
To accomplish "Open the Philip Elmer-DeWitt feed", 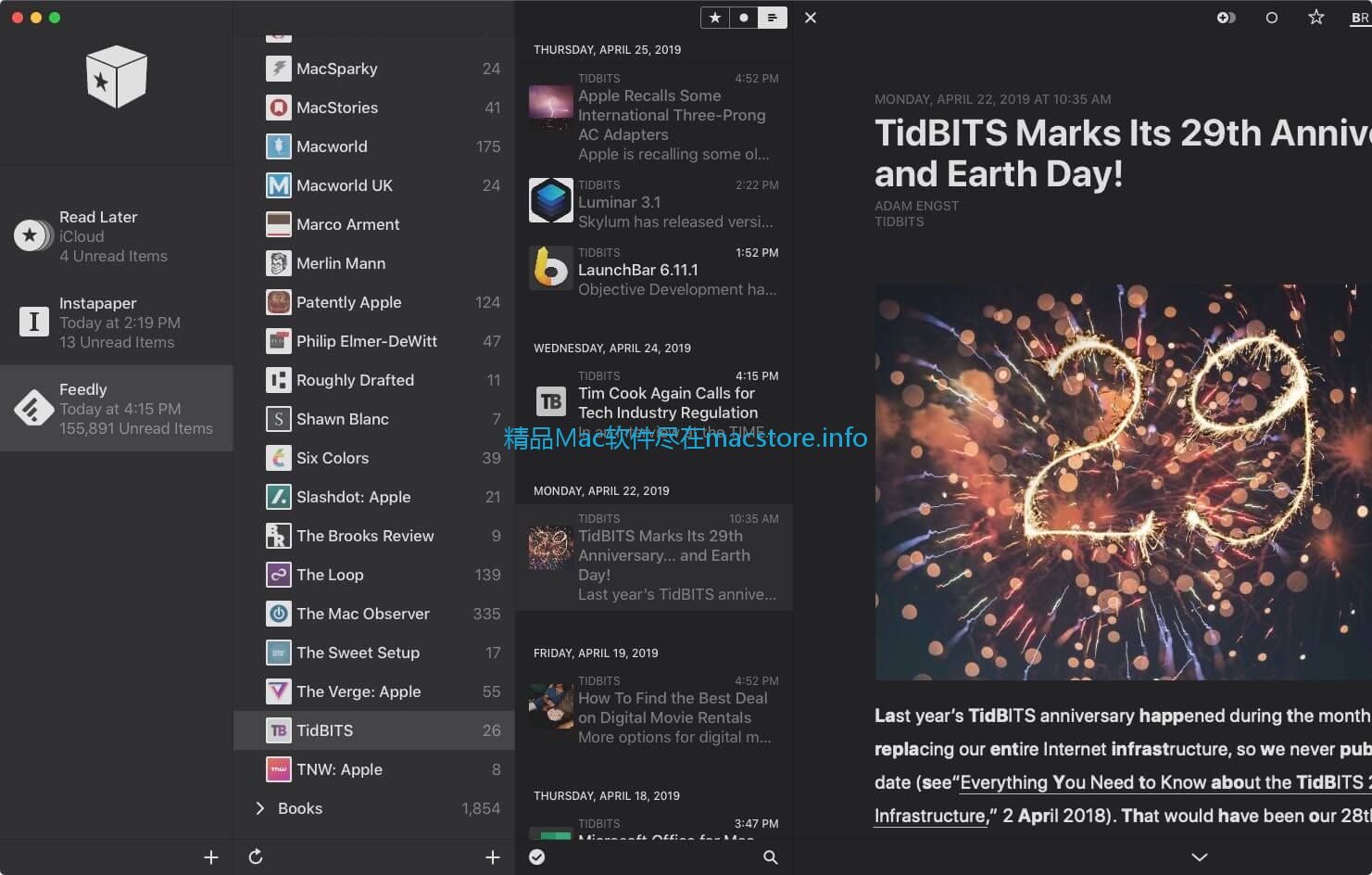I will [374, 341].
